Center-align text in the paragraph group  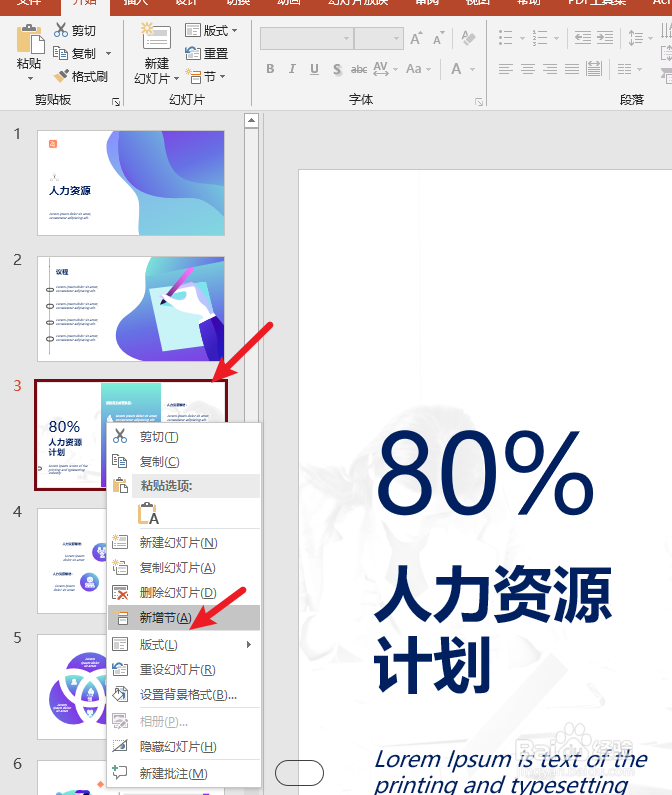point(528,69)
